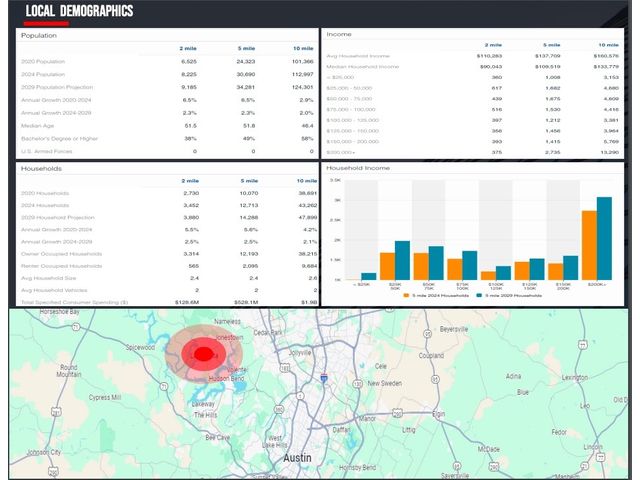Screen dimensions: 640x480
Task: Select the 2029 projection value 124,301
Action: pyautogui.click(x=302, y=87)
